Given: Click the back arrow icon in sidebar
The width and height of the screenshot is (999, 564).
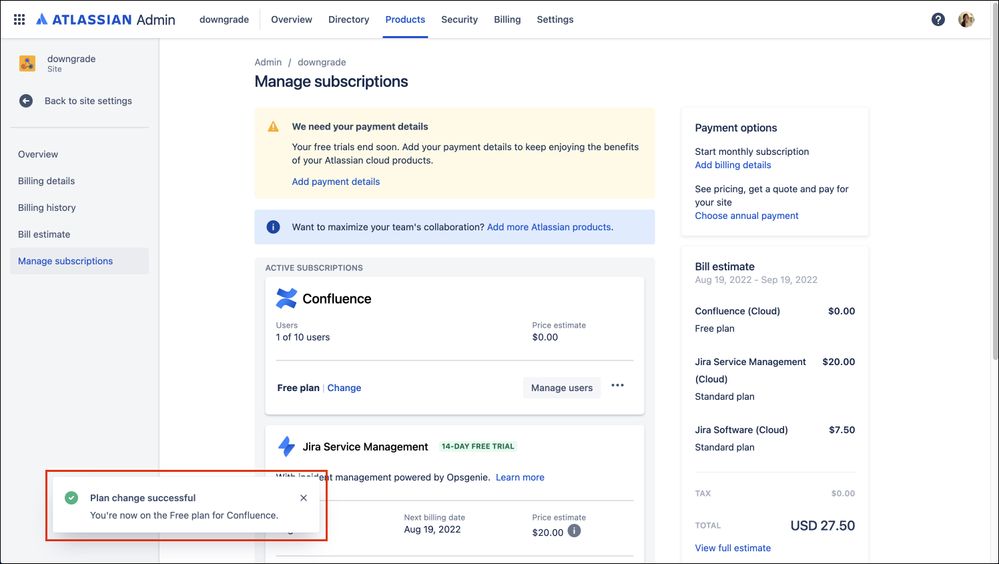Looking at the screenshot, I should (26, 101).
